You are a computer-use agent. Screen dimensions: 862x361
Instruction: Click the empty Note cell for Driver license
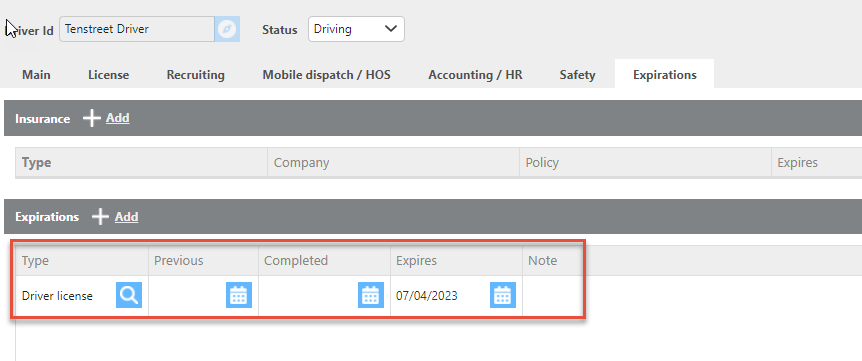(552, 296)
